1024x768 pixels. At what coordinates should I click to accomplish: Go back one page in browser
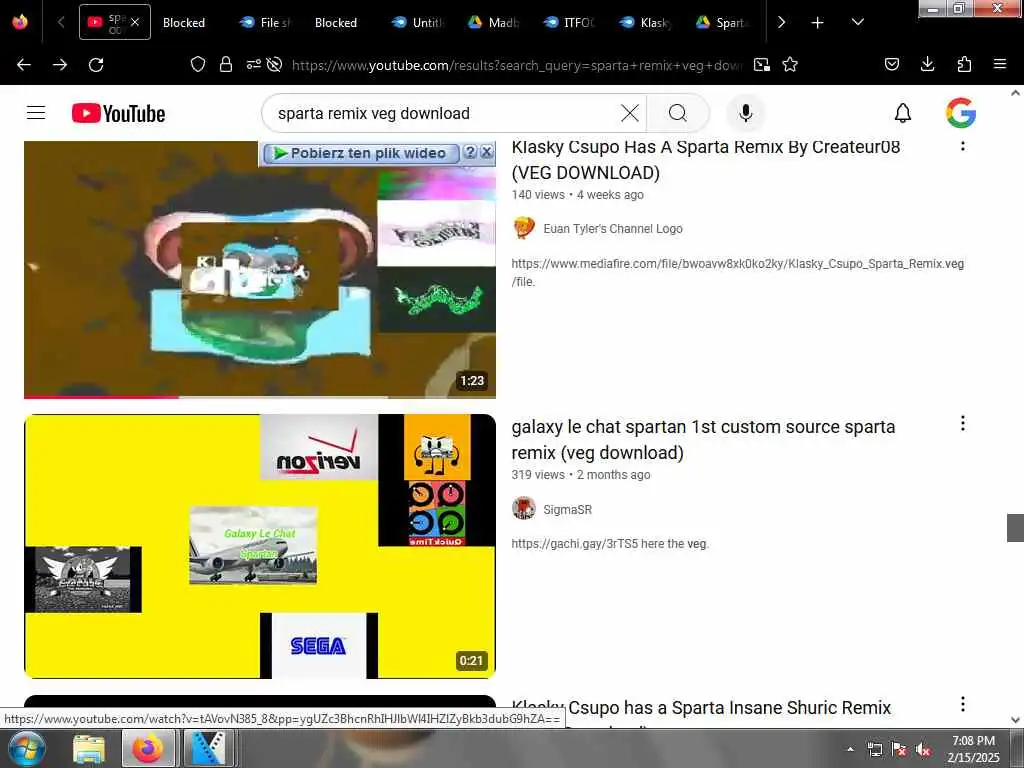tap(24, 65)
